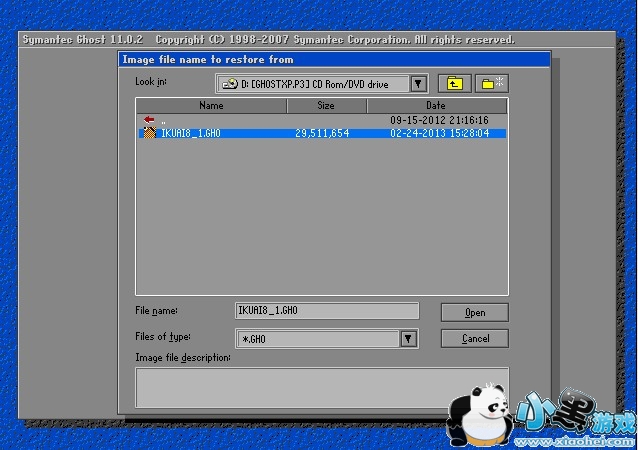Open the D: [GHOSTXP.P3] drive combo box
Image resolution: width=638 pixels, height=450 pixels.
(x=321, y=84)
